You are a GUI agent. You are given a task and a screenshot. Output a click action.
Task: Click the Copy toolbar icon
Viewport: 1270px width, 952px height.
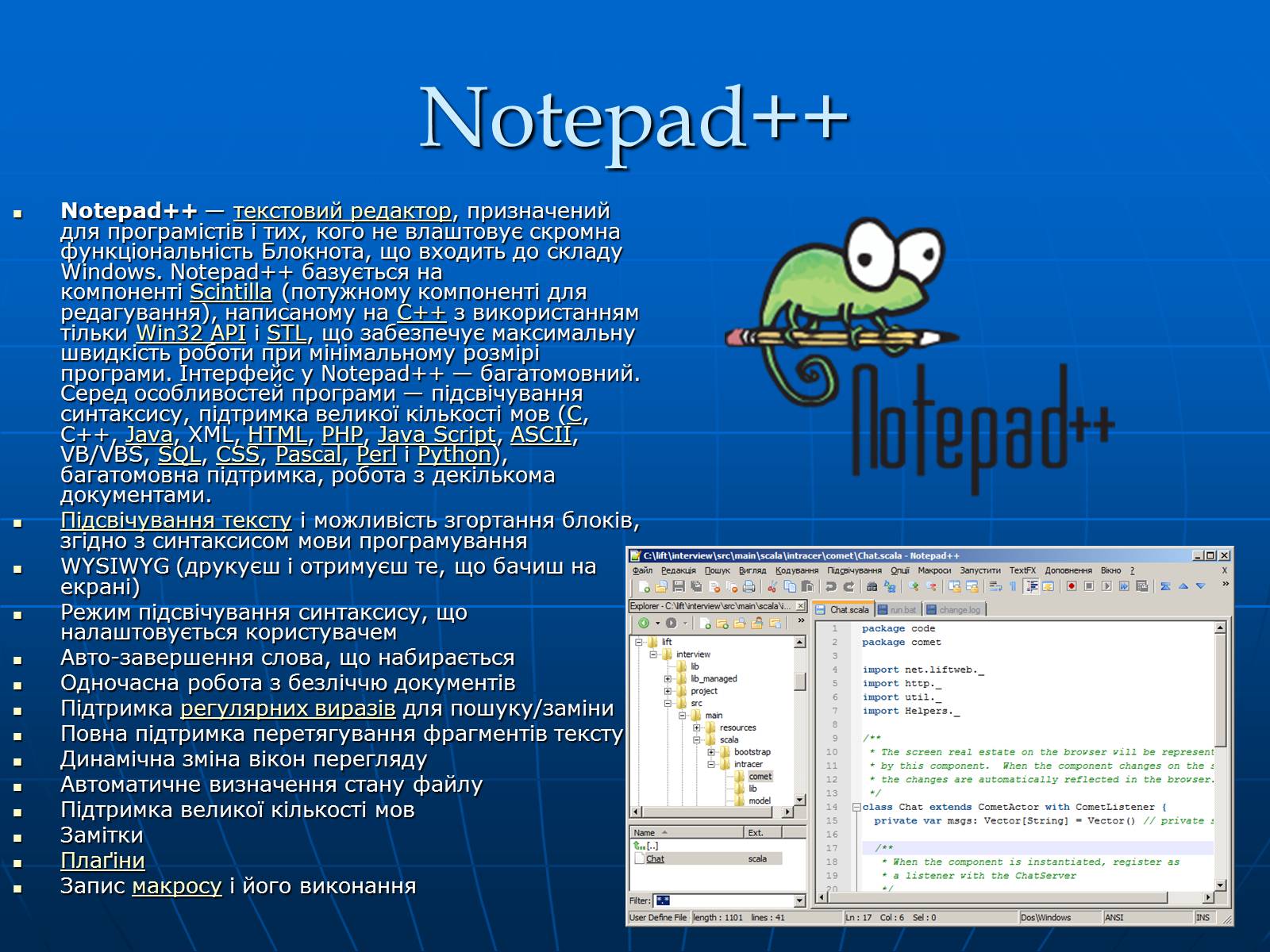coord(790,587)
